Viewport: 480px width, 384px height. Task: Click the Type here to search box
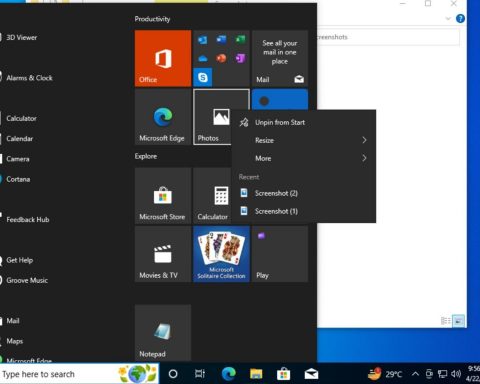pyautogui.click(x=79, y=374)
